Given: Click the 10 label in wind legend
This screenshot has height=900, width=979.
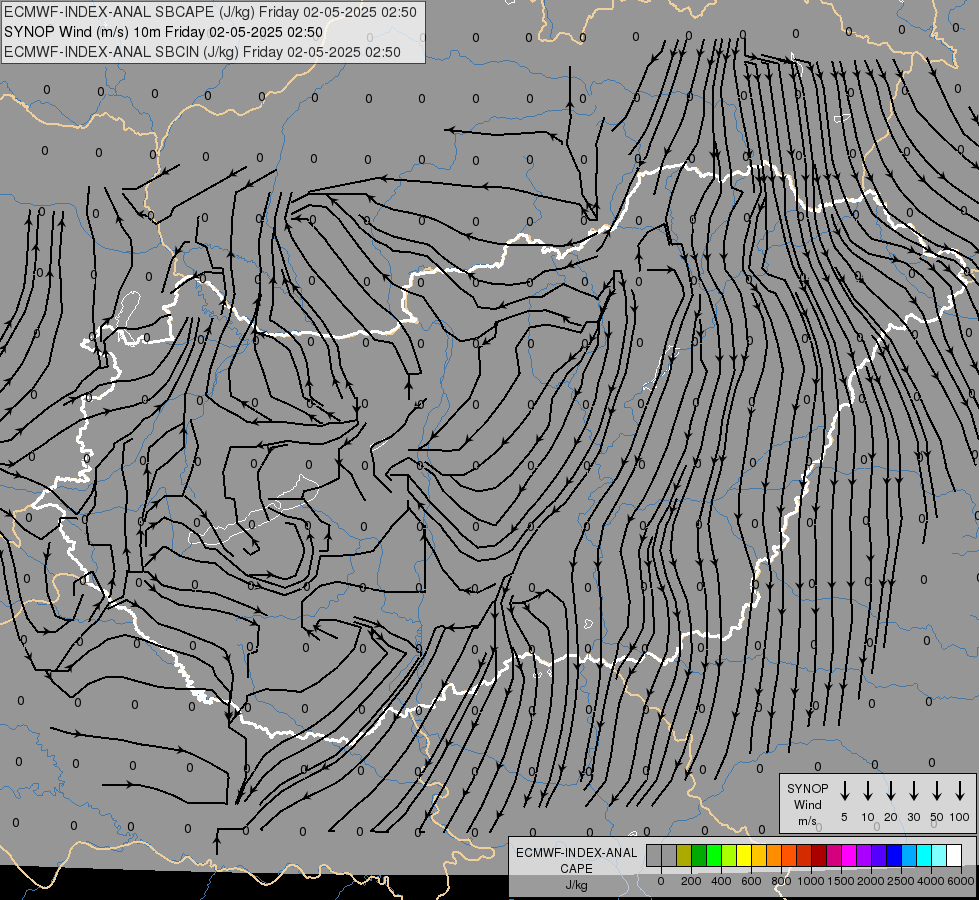Looking at the screenshot, I should (x=867, y=817).
